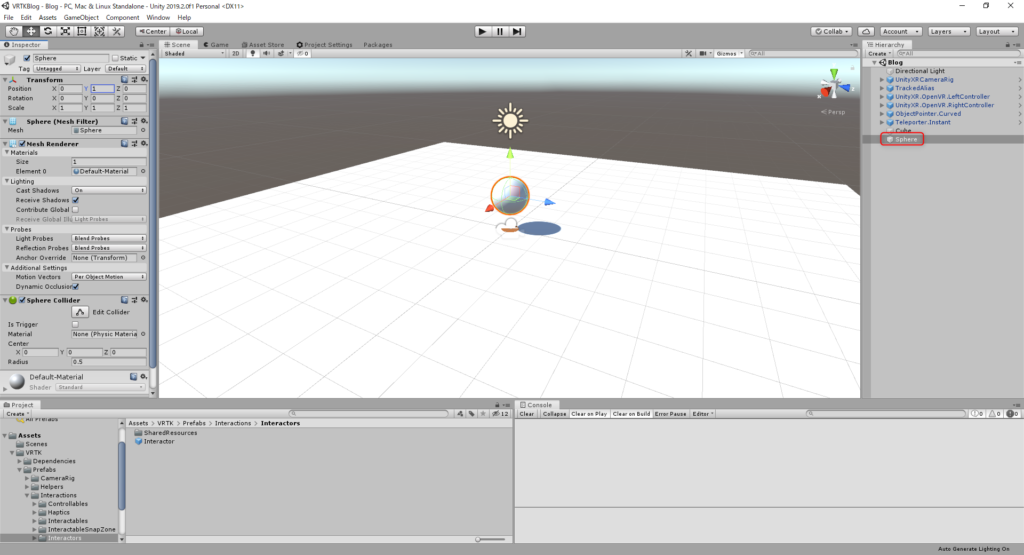
Task: Select the Hand tool in toolbar
Action: 13,31
